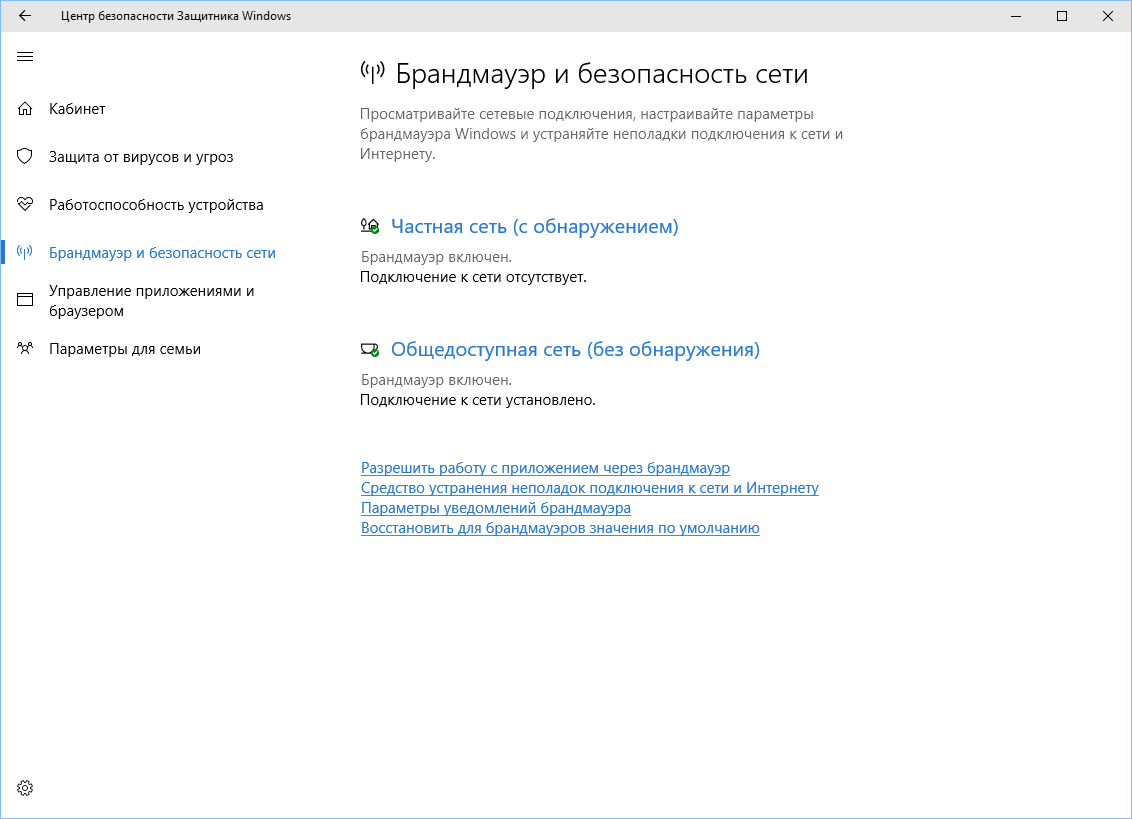Allow an app through the firewall

click(x=545, y=468)
